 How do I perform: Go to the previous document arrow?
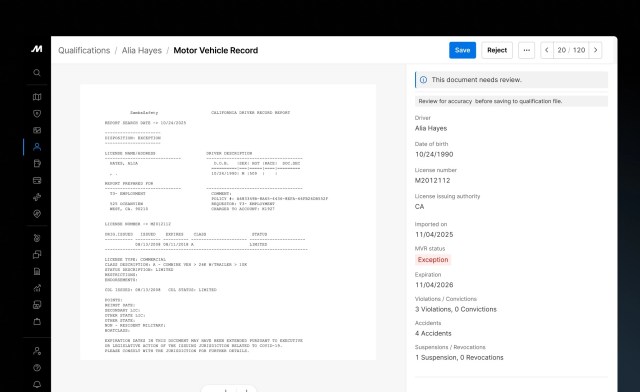(x=547, y=50)
